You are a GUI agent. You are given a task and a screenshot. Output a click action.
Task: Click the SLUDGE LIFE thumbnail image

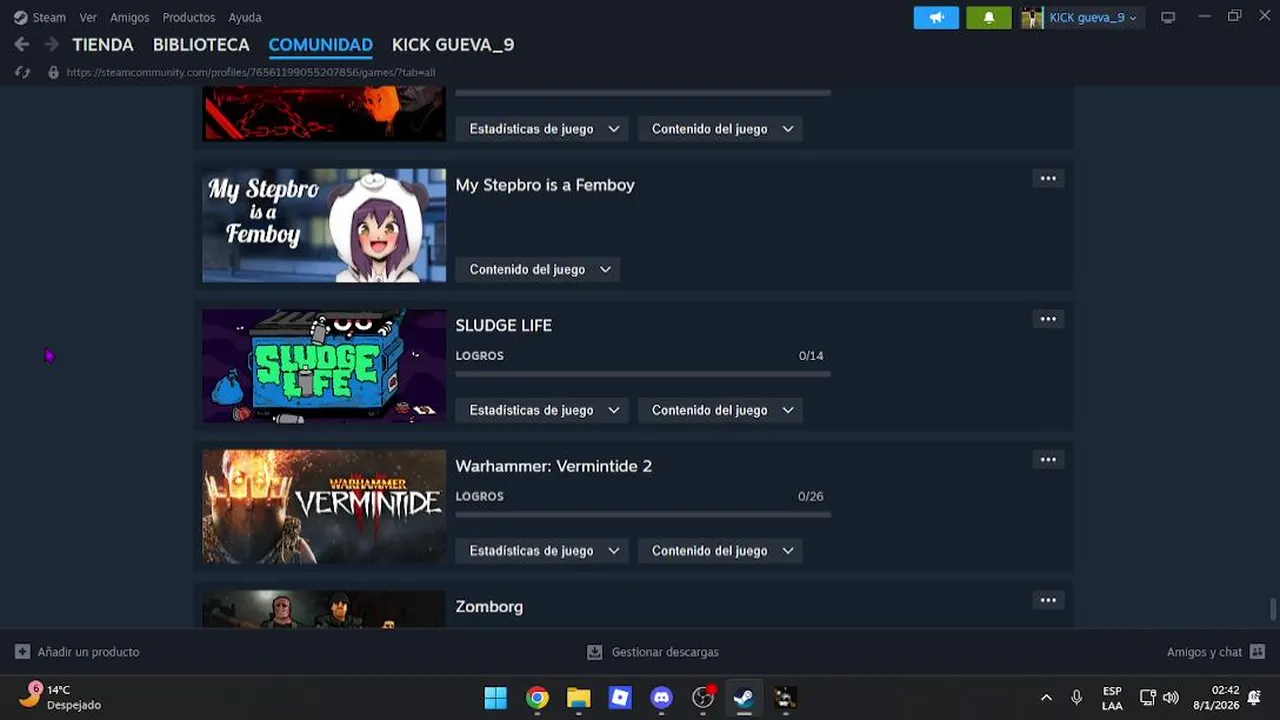coord(324,366)
